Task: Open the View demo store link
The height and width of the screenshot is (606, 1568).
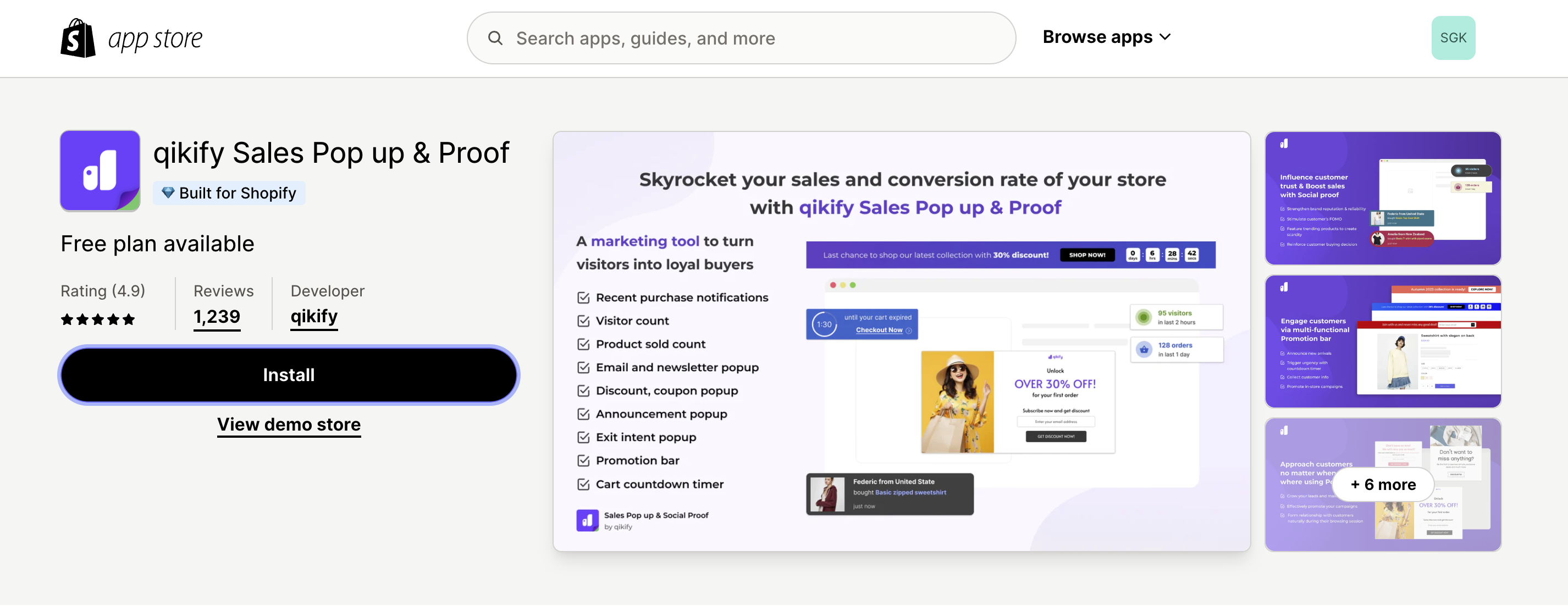Action: coord(289,424)
